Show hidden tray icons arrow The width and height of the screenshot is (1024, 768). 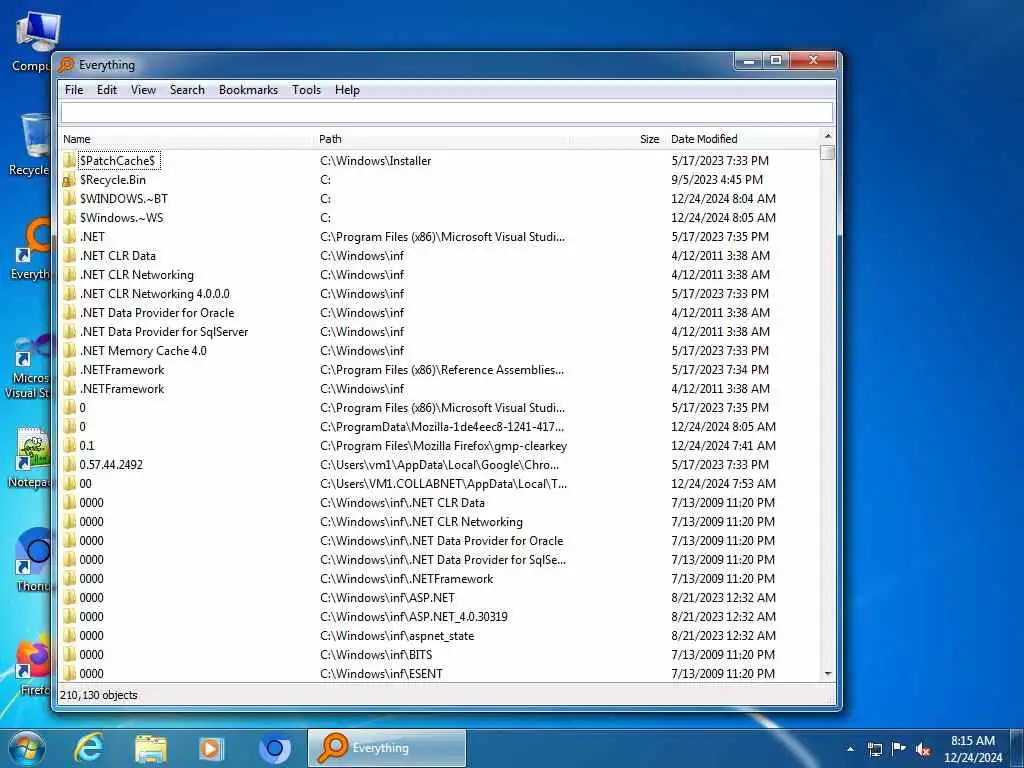(850, 748)
